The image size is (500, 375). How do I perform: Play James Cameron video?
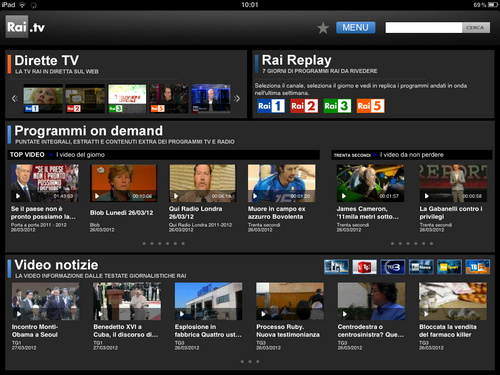point(370,183)
